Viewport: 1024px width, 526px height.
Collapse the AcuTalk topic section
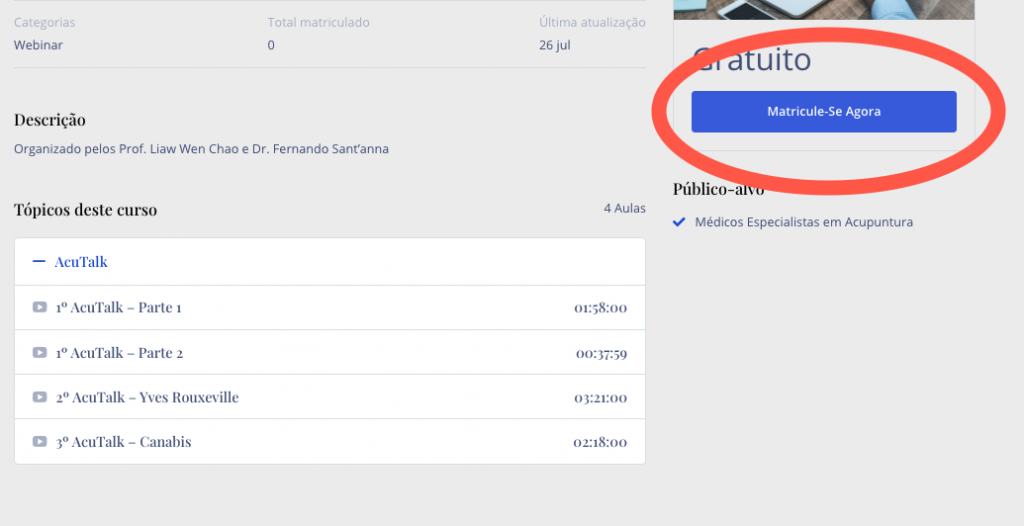click(x=81, y=262)
